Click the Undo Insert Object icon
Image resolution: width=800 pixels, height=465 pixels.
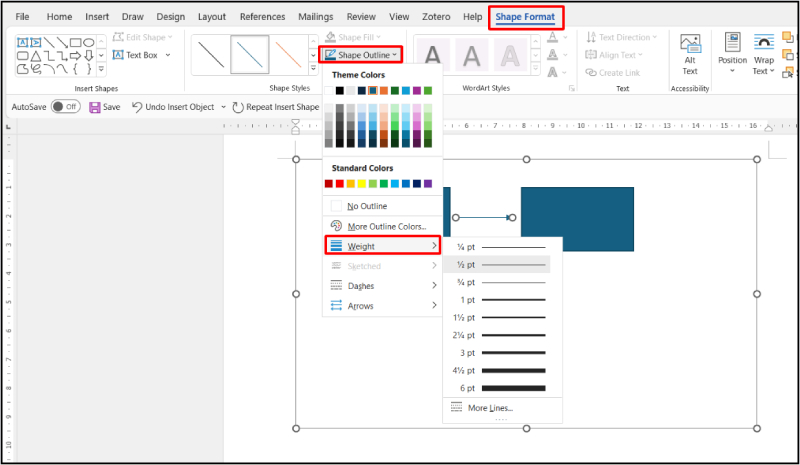(137, 107)
